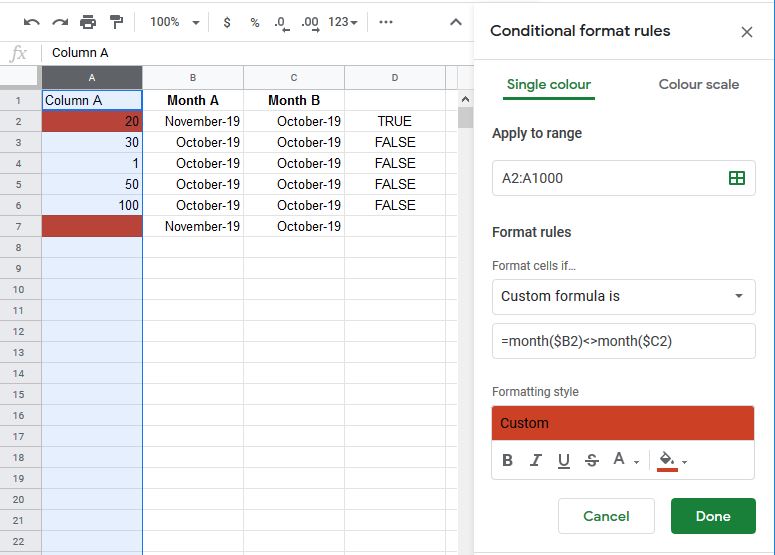Switch to the Single colour tab
This screenshot has height=555, width=775.
(x=549, y=85)
